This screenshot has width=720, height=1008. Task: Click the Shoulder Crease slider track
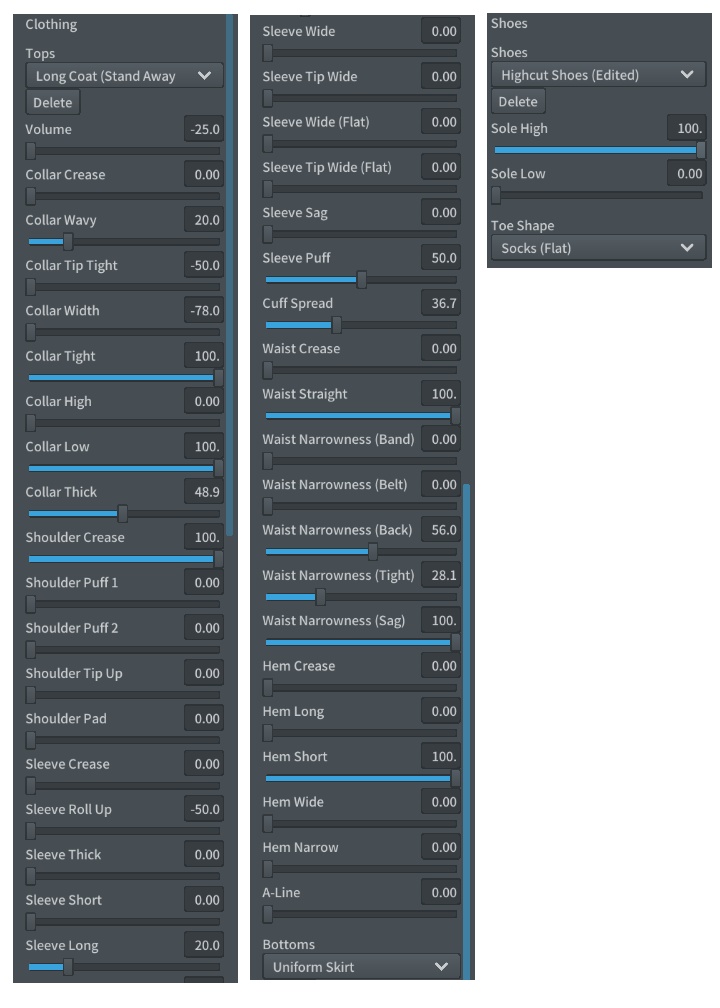(x=124, y=559)
